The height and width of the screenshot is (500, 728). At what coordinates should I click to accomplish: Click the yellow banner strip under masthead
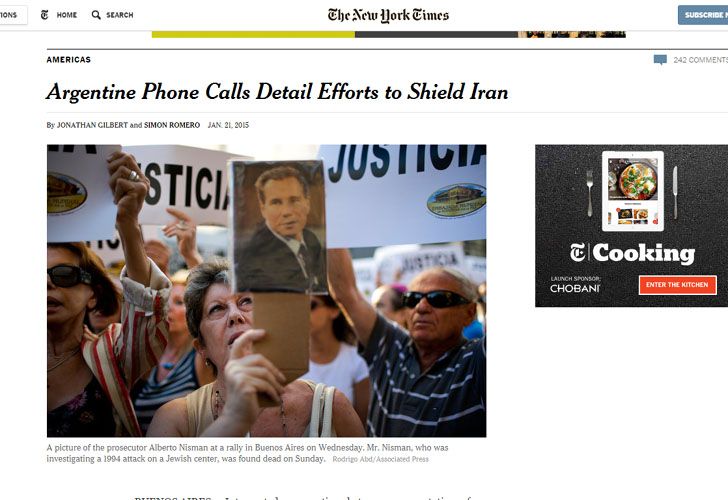pyautogui.click(x=253, y=34)
